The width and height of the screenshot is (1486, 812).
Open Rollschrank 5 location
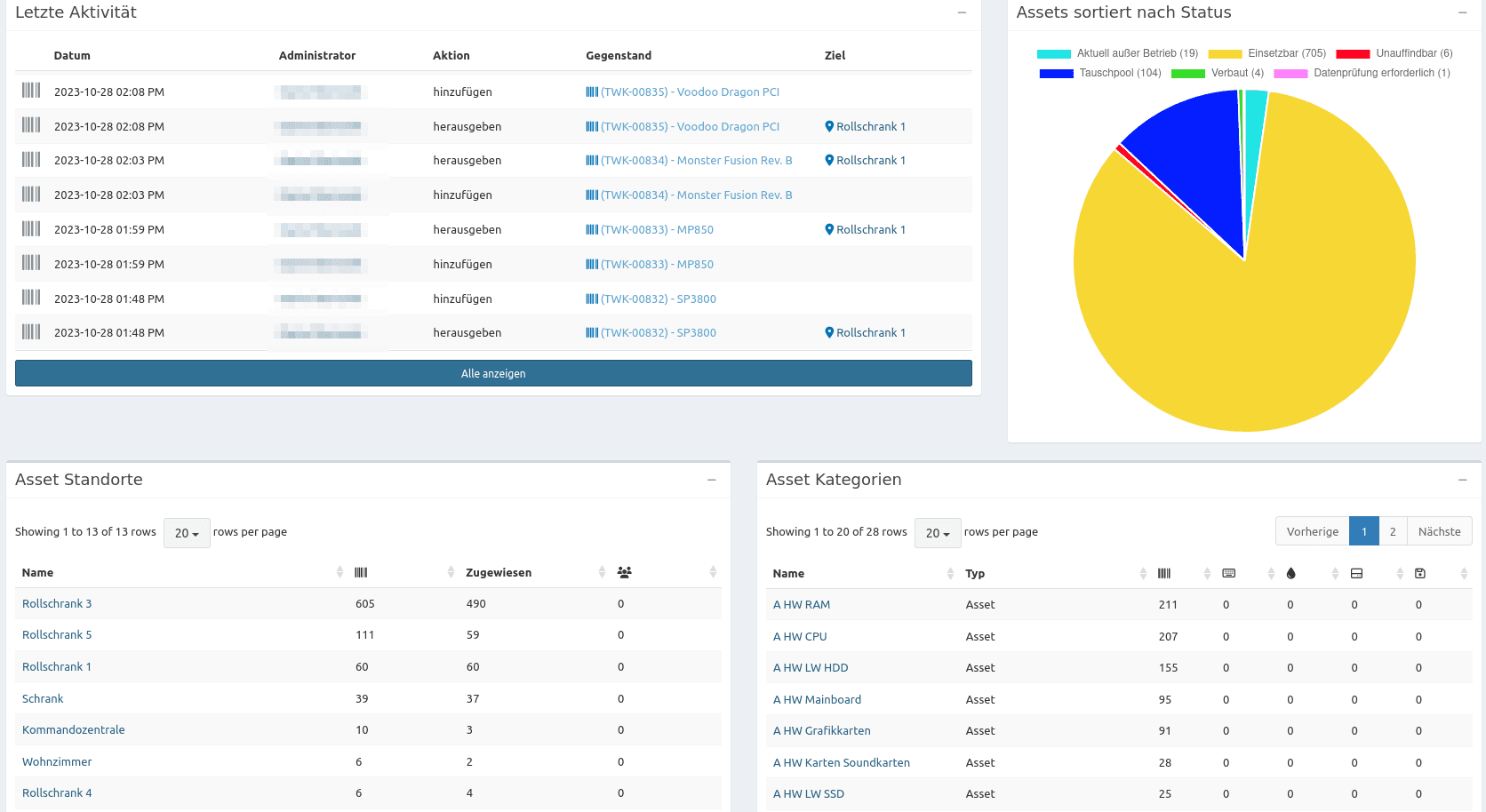pyautogui.click(x=57, y=634)
